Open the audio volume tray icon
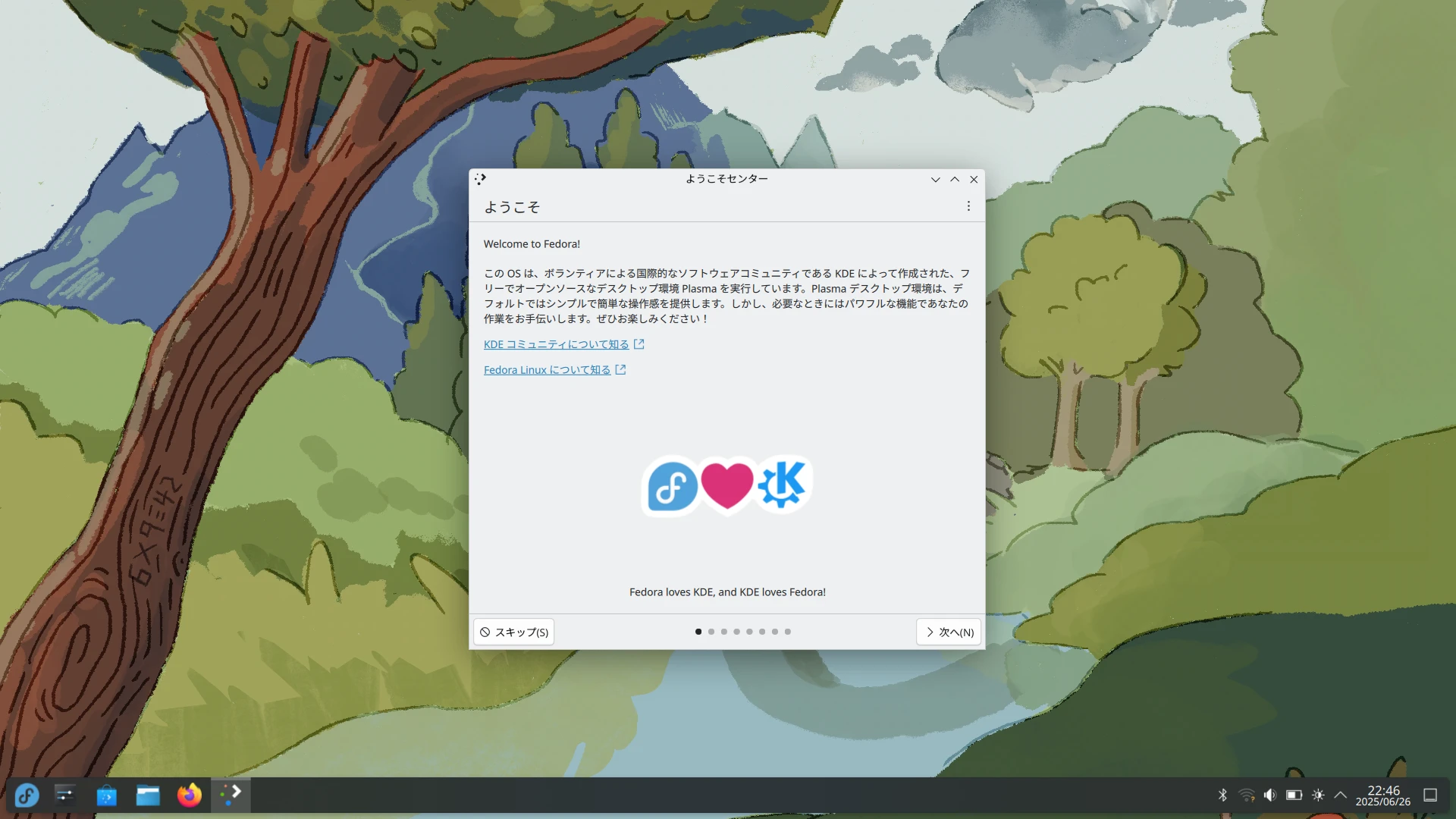Viewport: 1456px width, 819px height. (x=1270, y=795)
